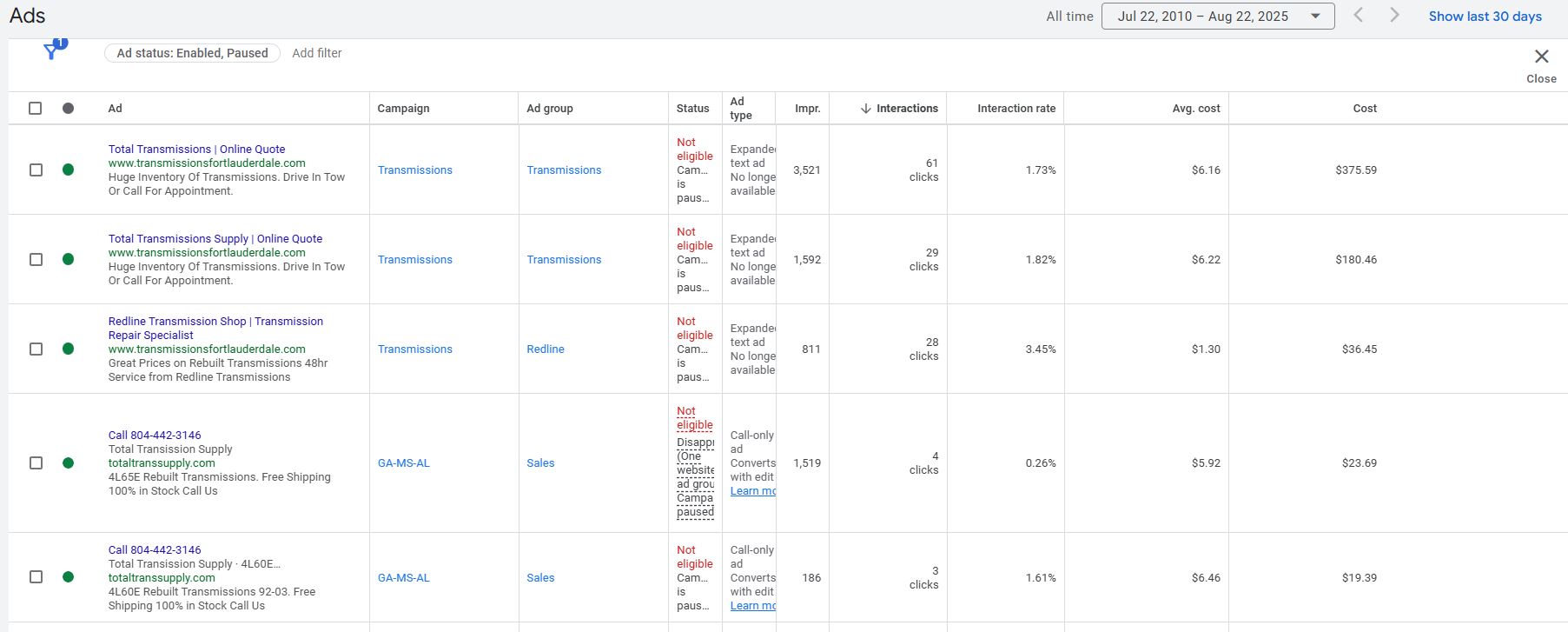Click green status dot for Total Transmissions | Online Quote ad
The width and height of the screenshot is (1568, 632).
(x=68, y=170)
